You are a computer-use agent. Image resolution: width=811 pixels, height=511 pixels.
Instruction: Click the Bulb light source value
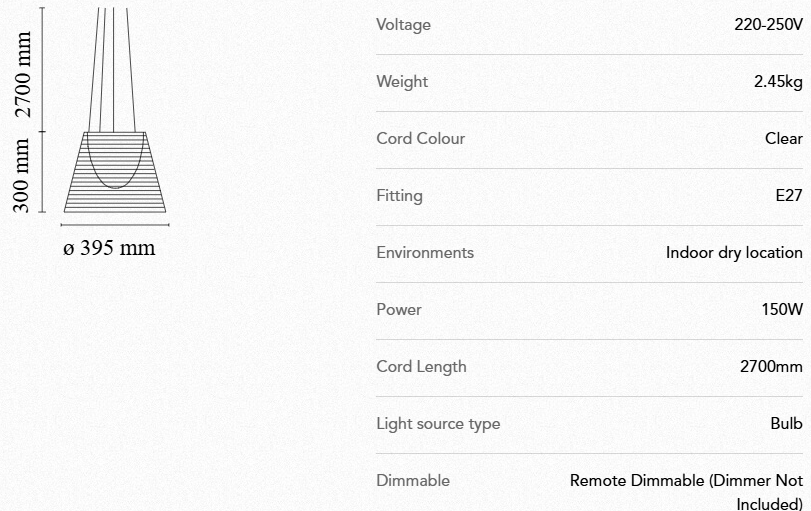[786, 424]
